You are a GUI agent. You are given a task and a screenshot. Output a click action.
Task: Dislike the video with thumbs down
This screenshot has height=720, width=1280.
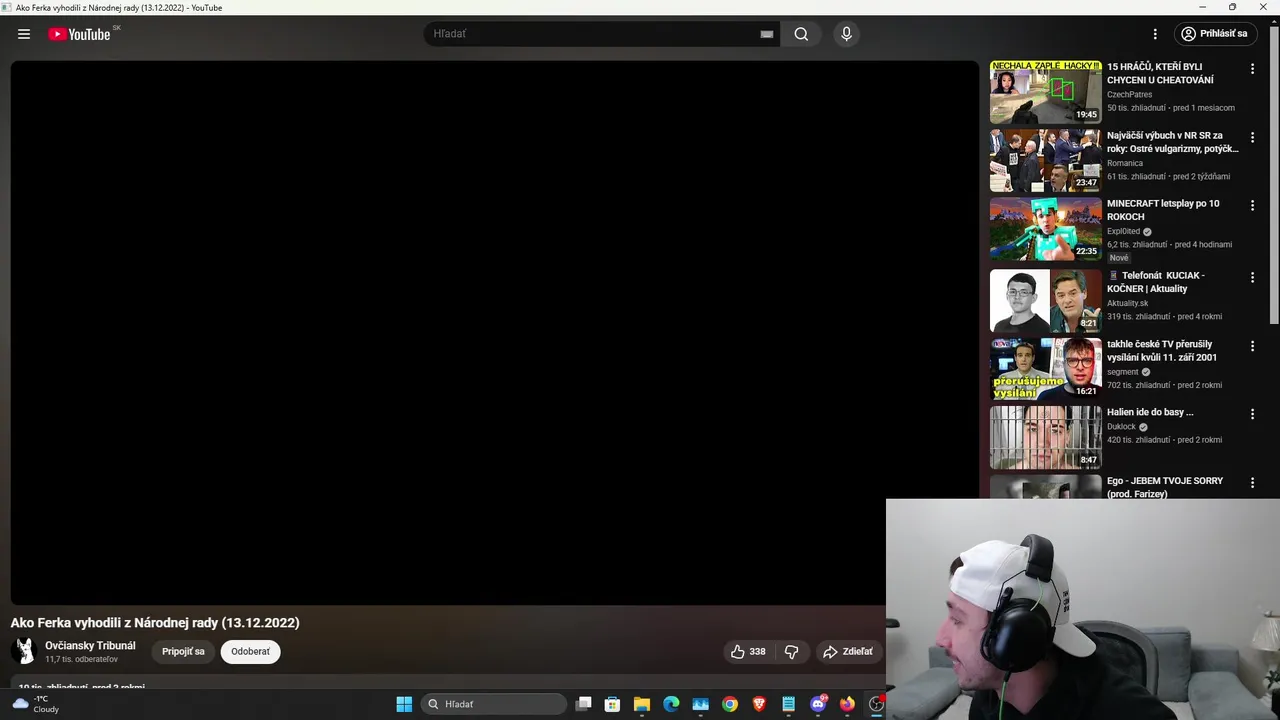pyautogui.click(x=792, y=652)
